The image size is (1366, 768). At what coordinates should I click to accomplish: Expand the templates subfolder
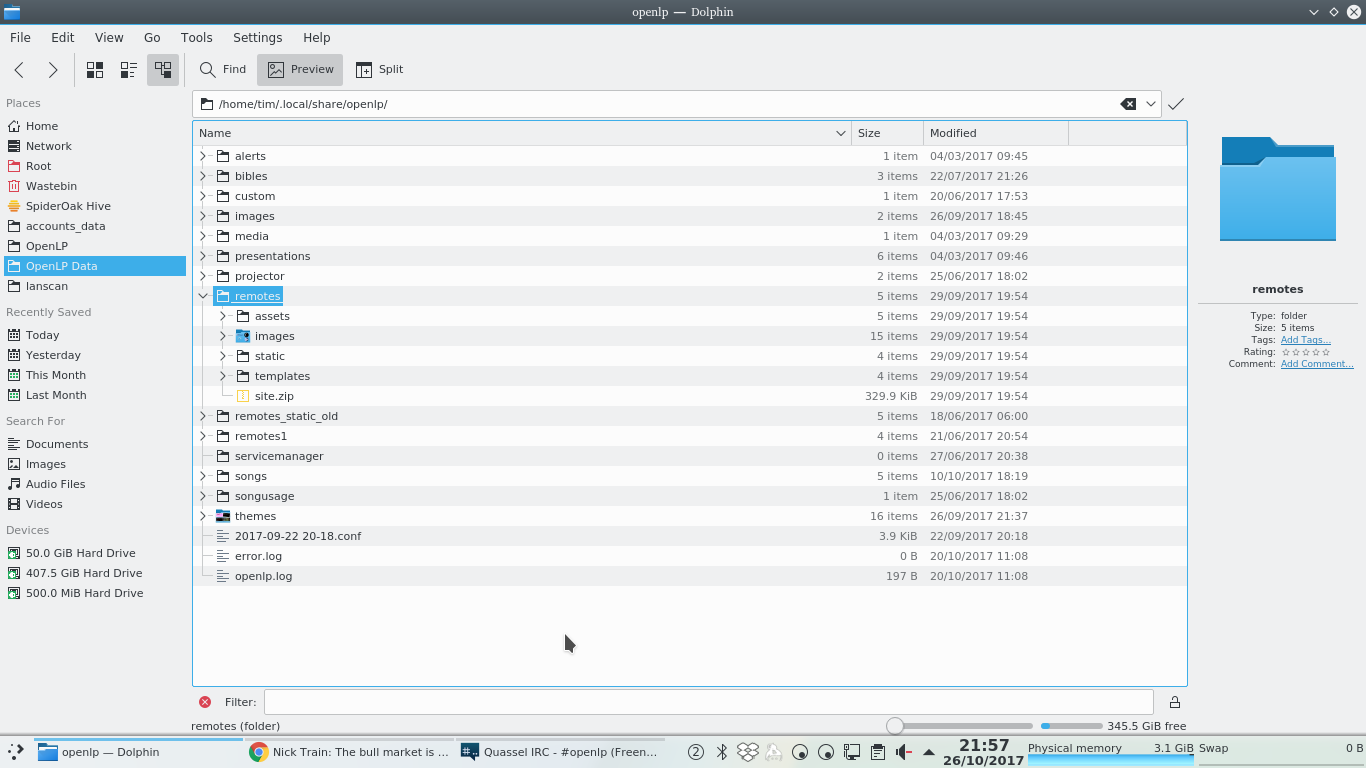(223, 376)
